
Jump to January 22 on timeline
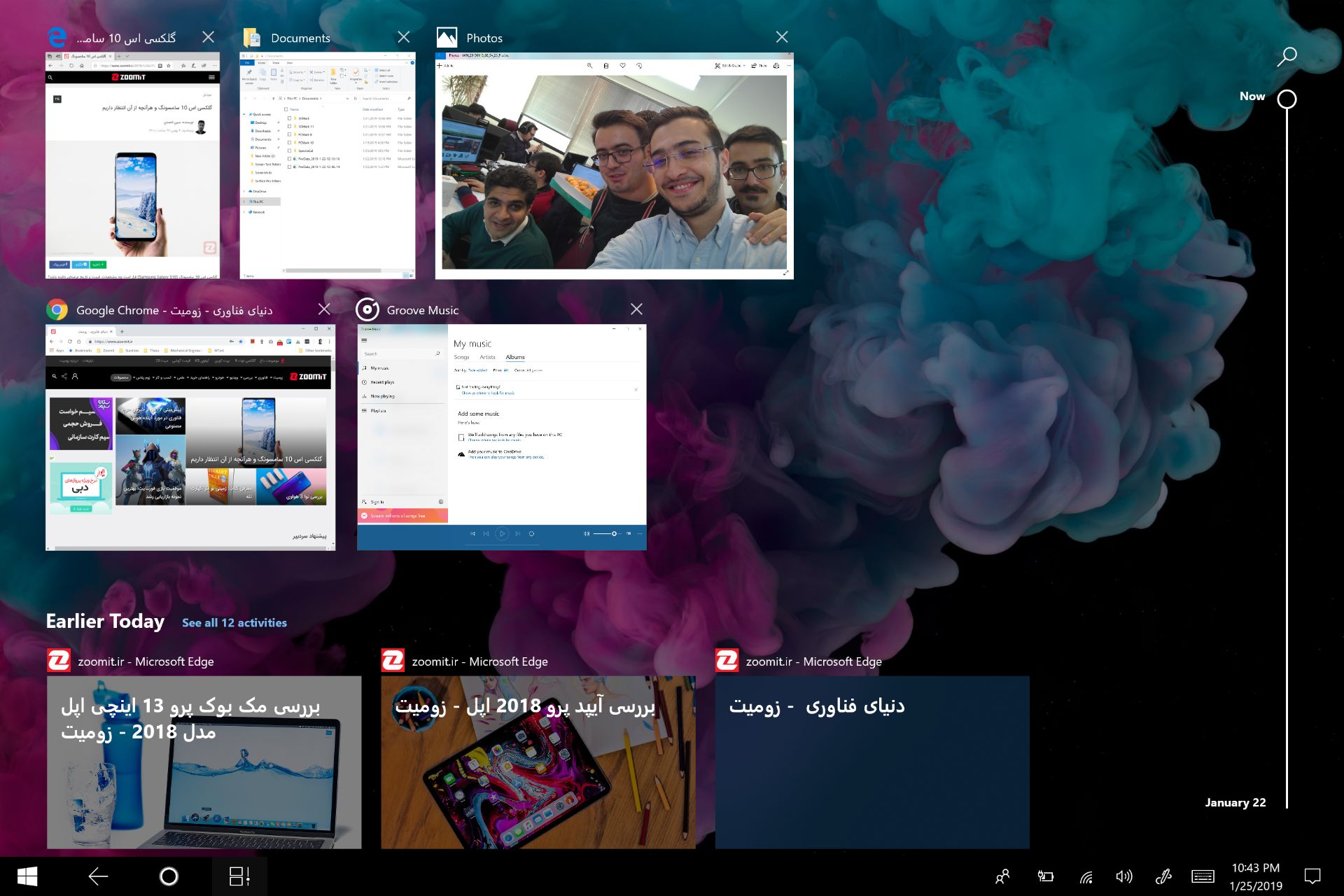(1235, 803)
